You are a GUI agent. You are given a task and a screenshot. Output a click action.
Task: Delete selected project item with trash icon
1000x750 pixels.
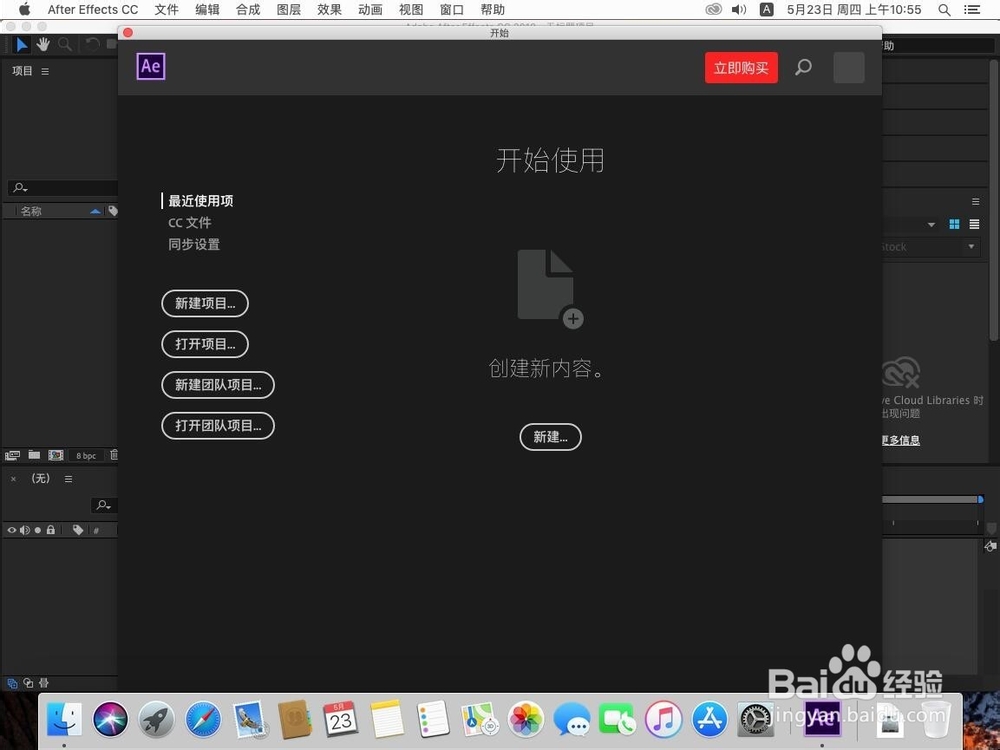(114, 455)
